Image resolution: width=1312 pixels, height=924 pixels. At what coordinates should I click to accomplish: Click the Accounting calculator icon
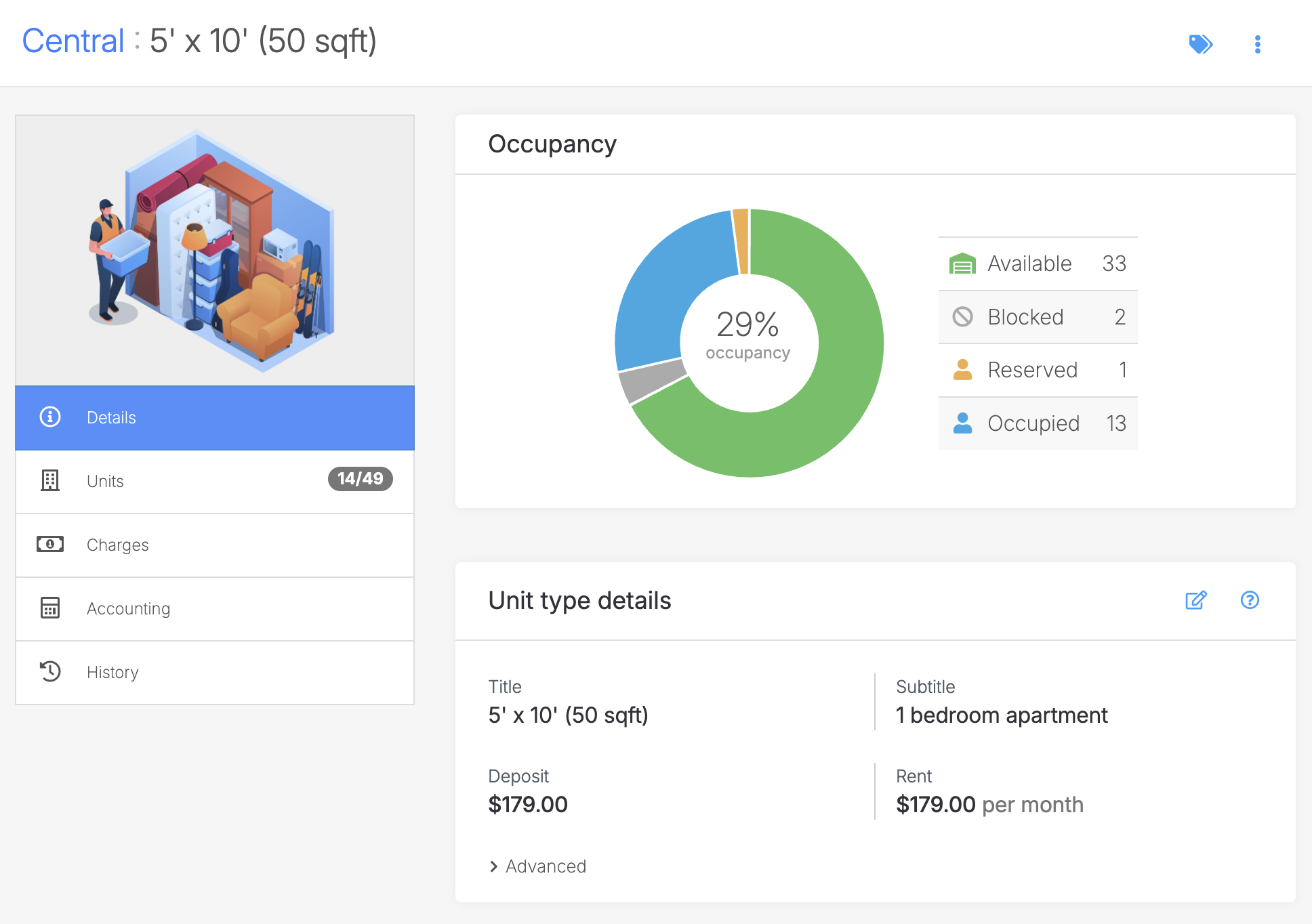point(50,608)
